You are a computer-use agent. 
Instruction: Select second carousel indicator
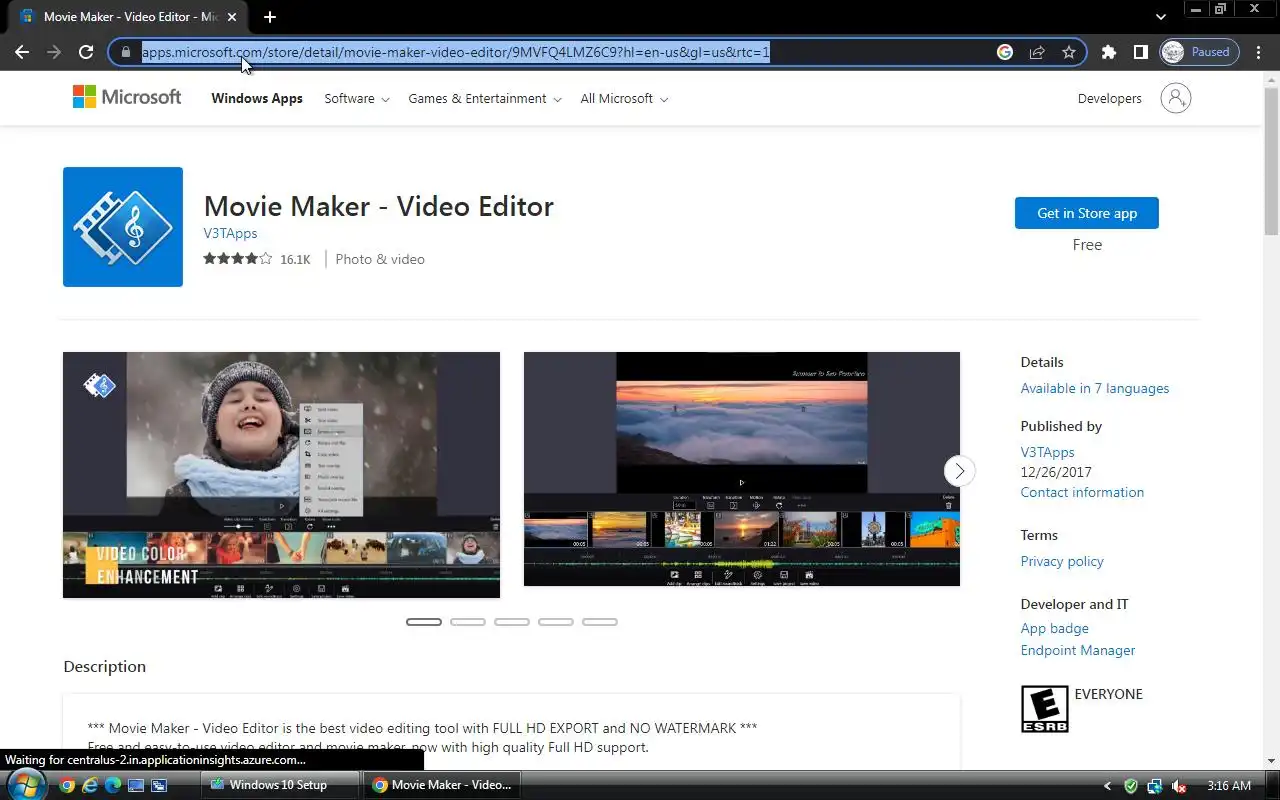point(468,622)
